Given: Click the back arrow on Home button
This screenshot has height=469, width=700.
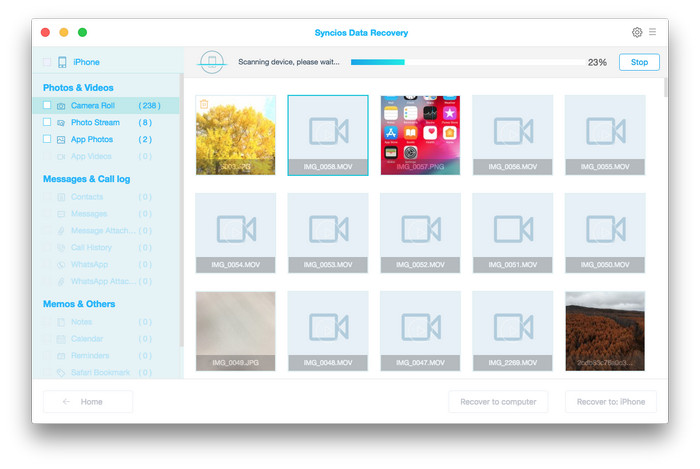Looking at the screenshot, I should (x=66, y=402).
